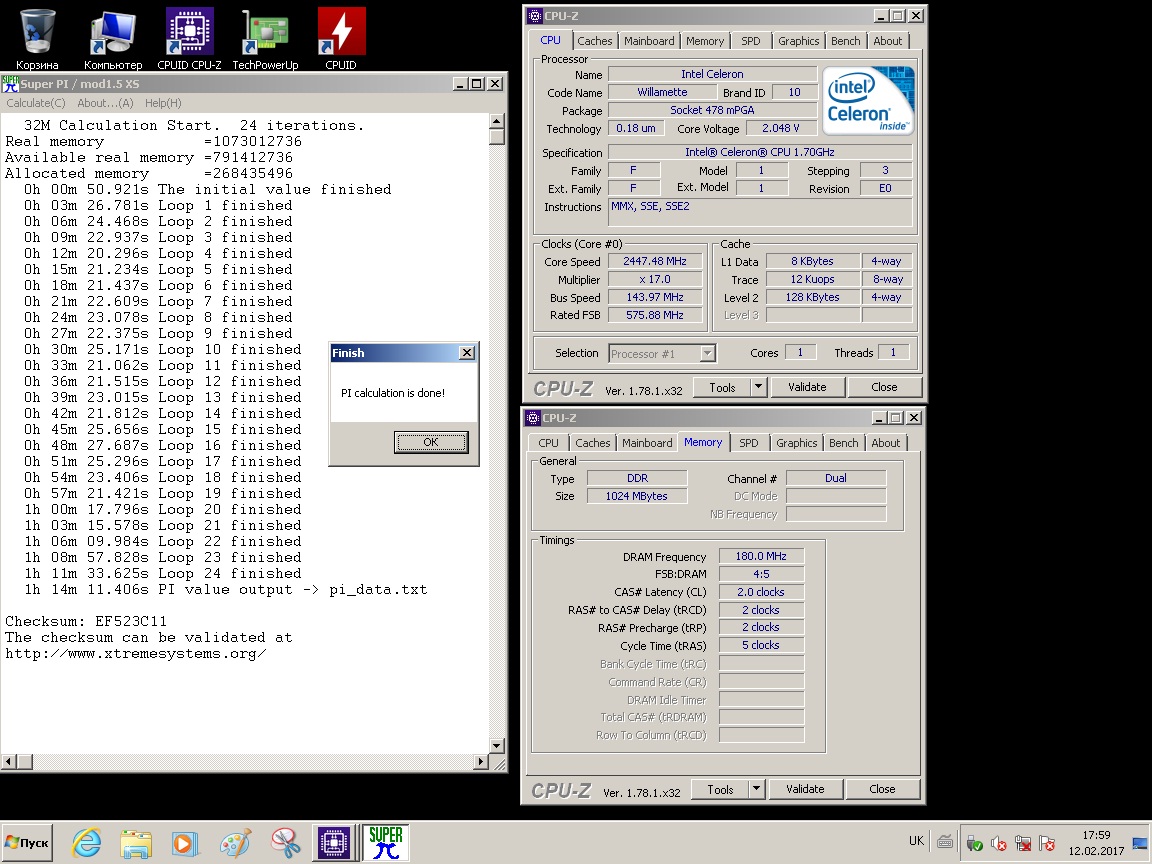Click the muted volume tray icon
1152x864 pixels.
coord(998,843)
